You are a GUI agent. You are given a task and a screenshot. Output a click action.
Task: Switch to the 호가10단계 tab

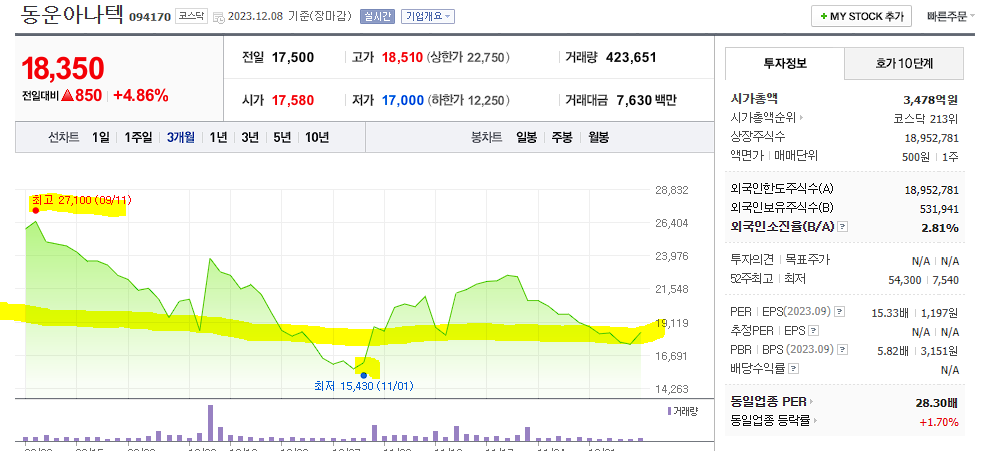click(x=904, y=63)
